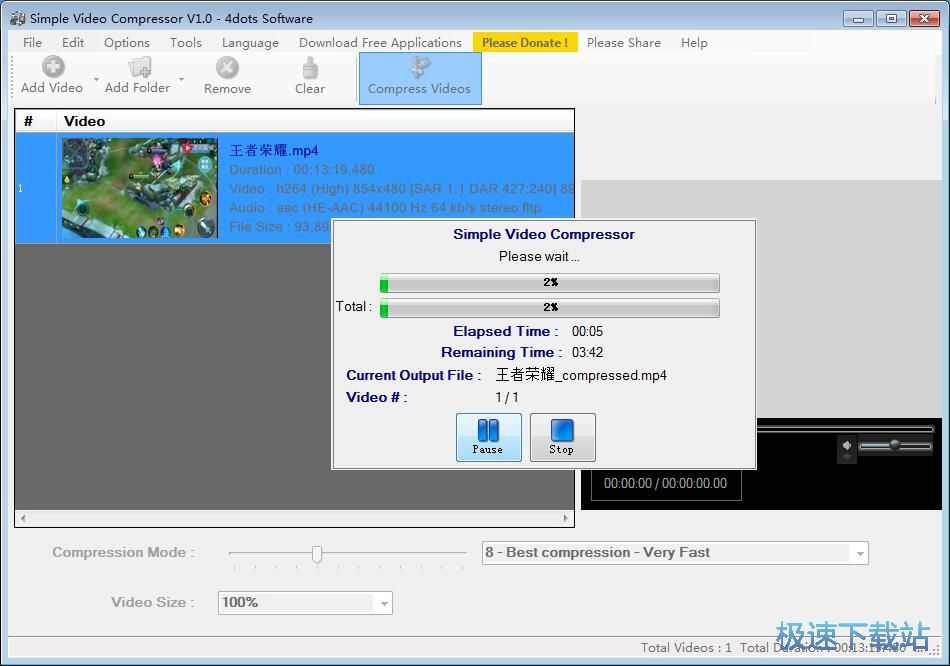
Task: Click the Add Folder toolbar icon
Action: coord(139,68)
